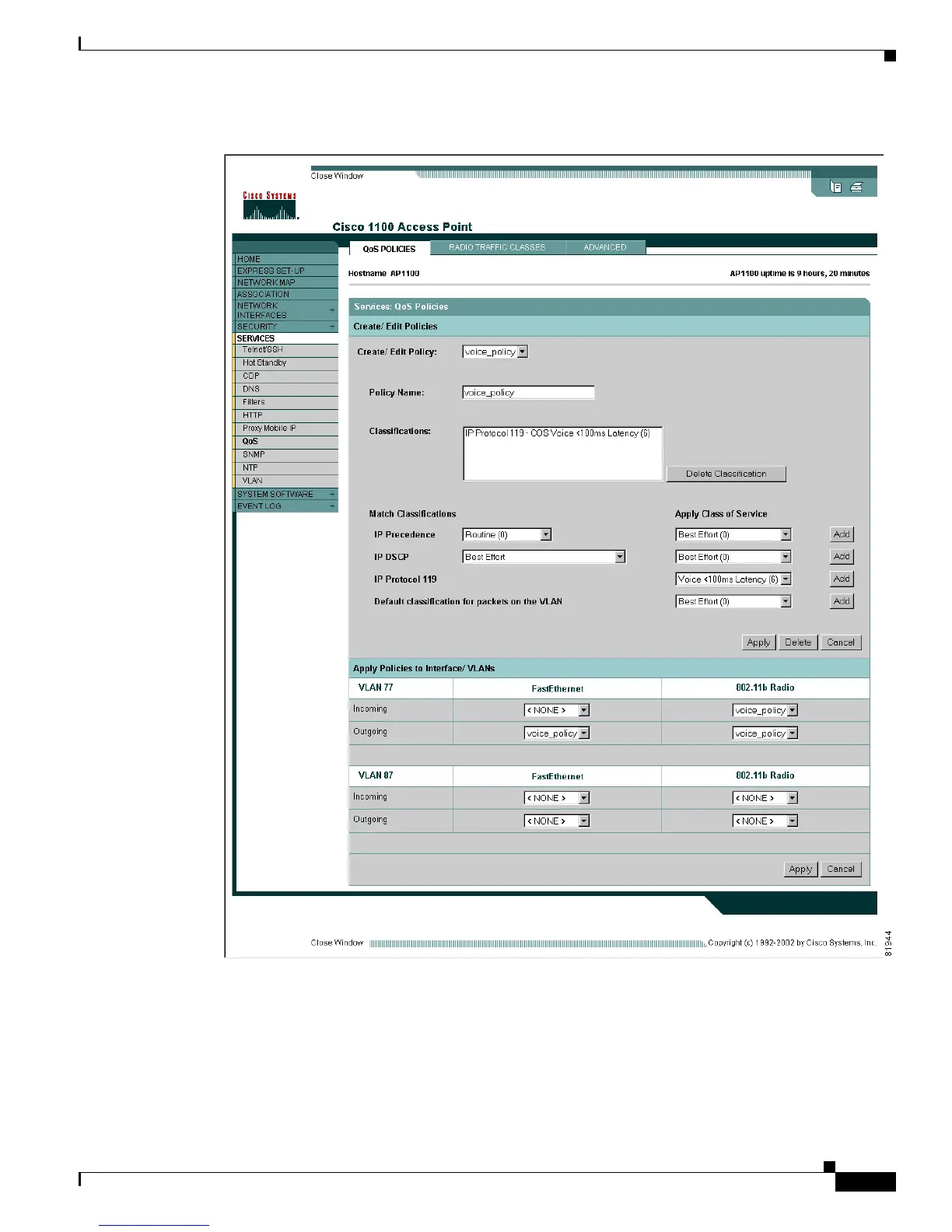Viewport: 952px width, 1232px height.
Task: Switch to the QoS POLICIES tab
Action: (389, 248)
